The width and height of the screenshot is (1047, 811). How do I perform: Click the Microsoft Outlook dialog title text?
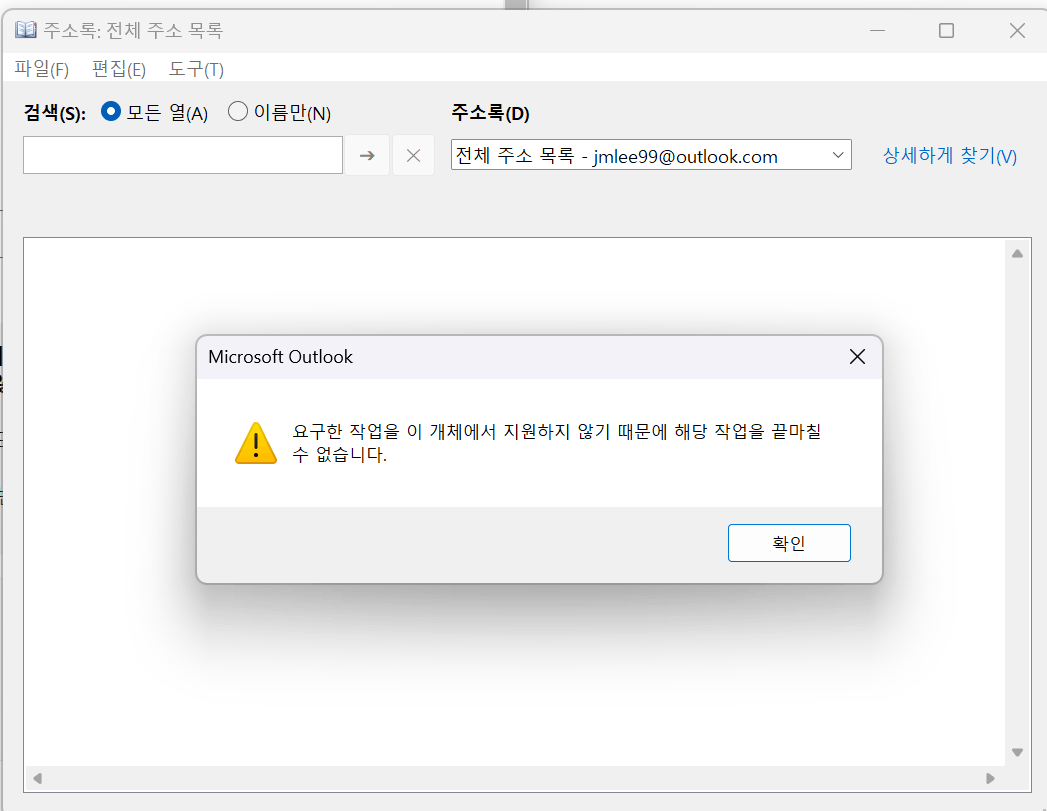280,357
